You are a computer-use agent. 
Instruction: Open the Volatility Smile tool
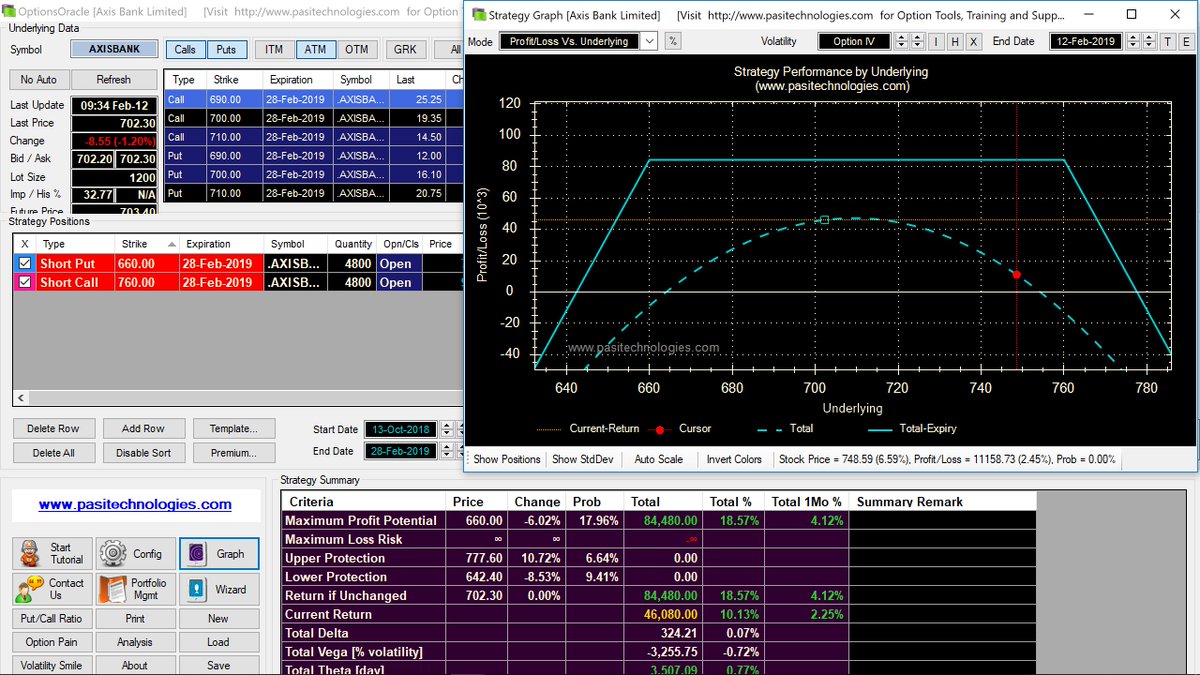(x=54, y=665)
